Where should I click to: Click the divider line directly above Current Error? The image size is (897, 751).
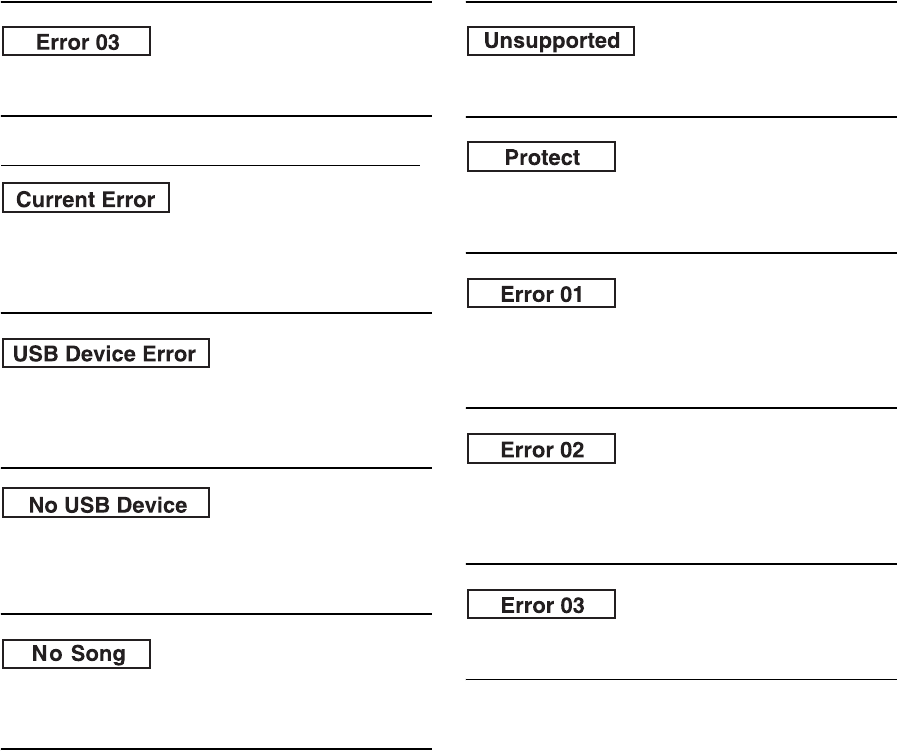[x=210, y=165]
